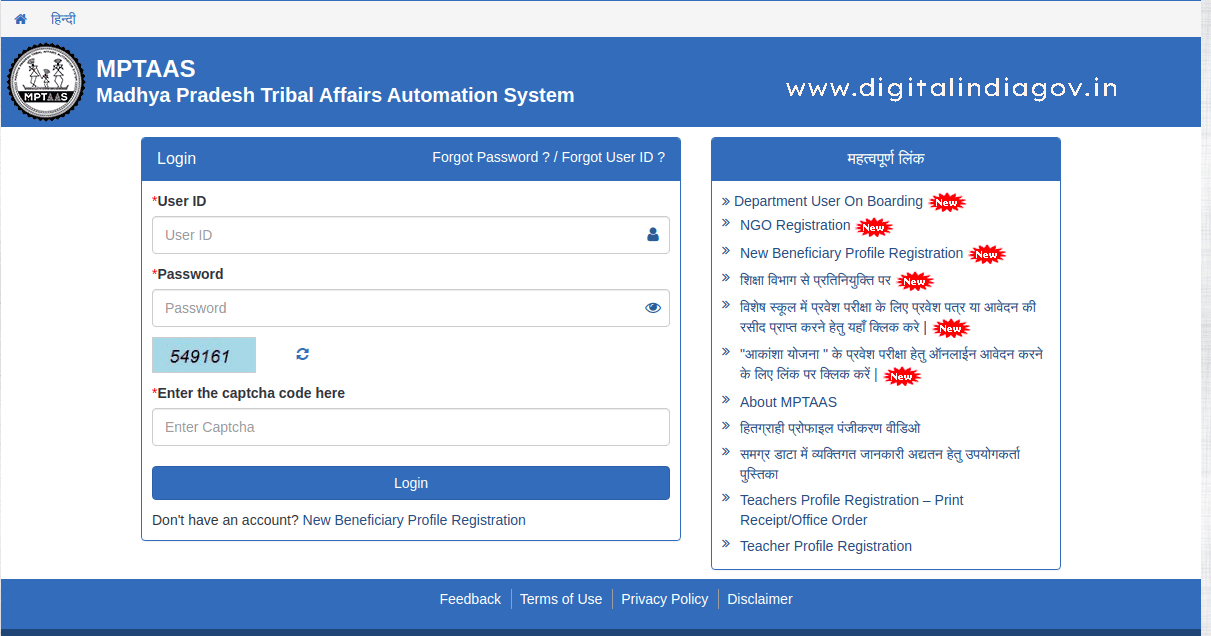Click the New badge beside Department User On Boarding
The image size is (1211, 636).
pyautogui.click(x=947, y=202)
